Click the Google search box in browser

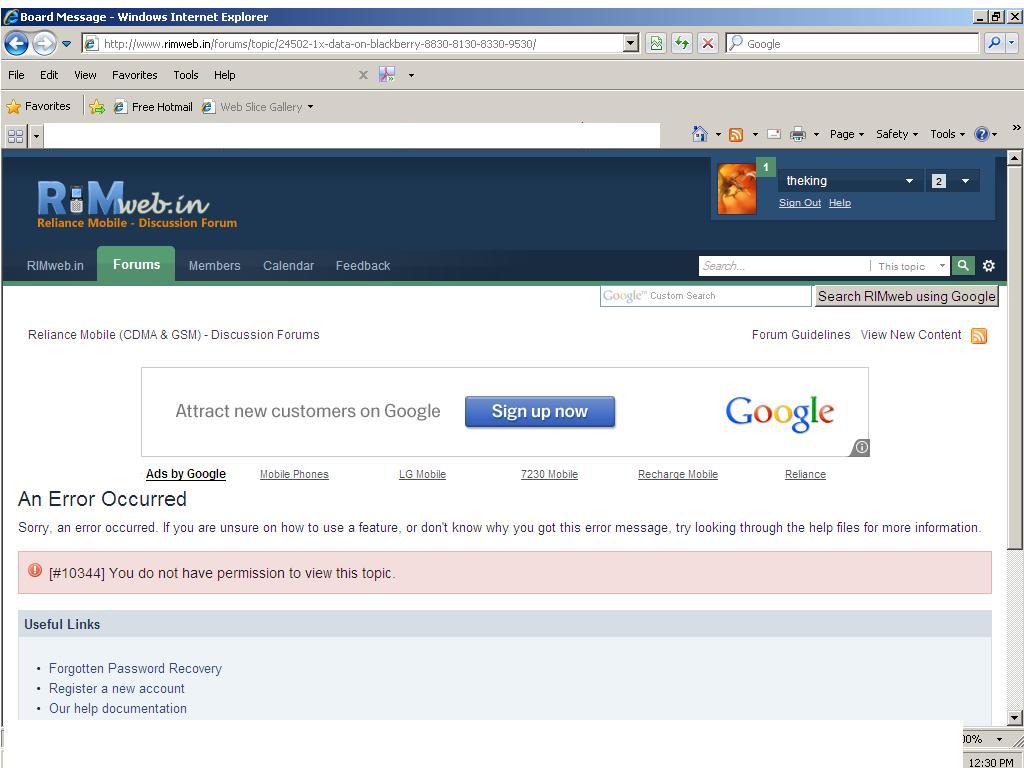point(852,44)
